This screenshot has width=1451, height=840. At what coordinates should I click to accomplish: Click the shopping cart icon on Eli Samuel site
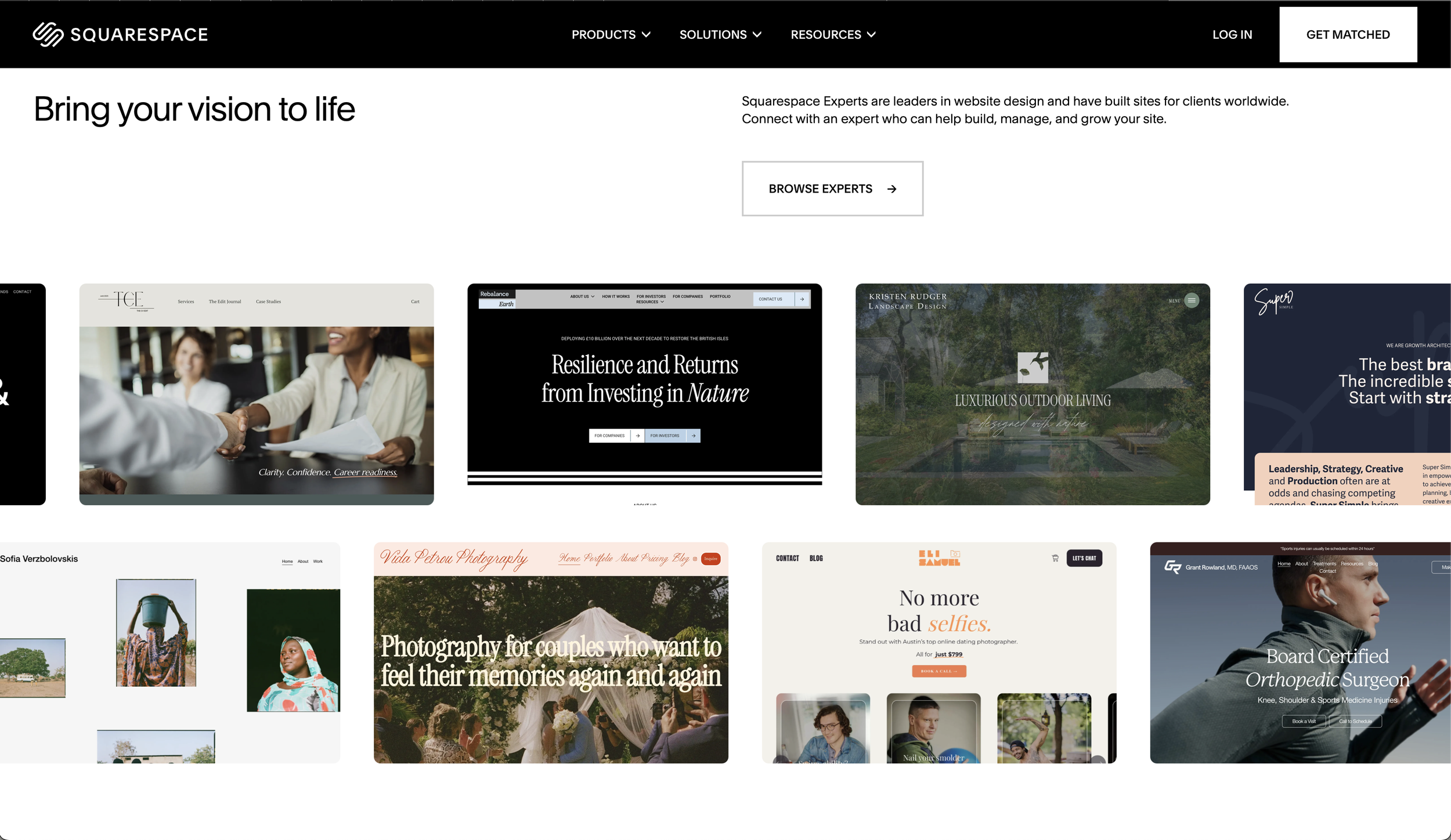[x=1055, y=557]
